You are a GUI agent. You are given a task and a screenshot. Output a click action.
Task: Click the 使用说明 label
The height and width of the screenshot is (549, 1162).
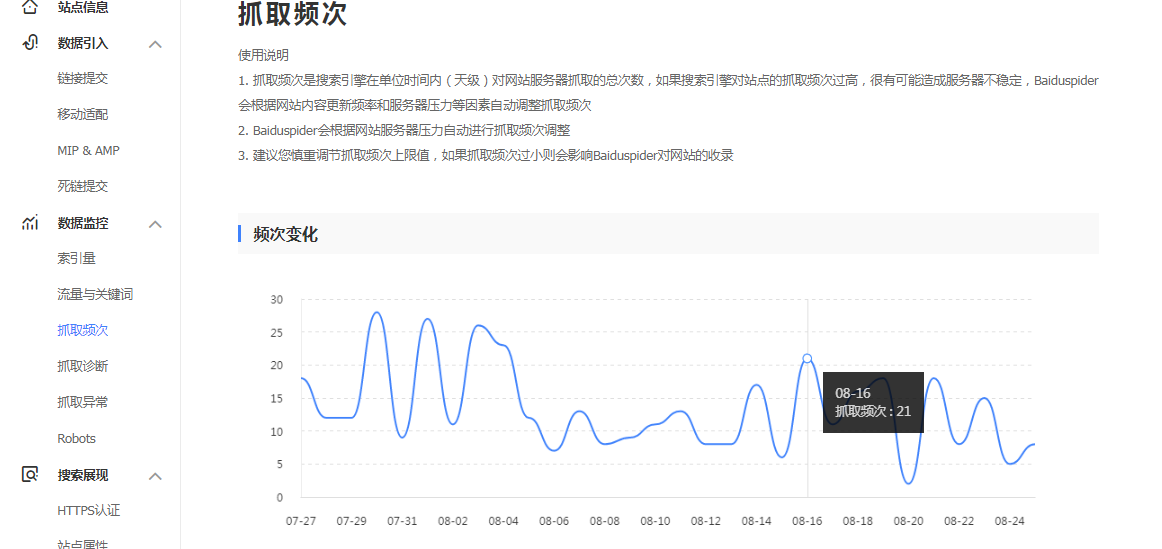tap(263, 56)
